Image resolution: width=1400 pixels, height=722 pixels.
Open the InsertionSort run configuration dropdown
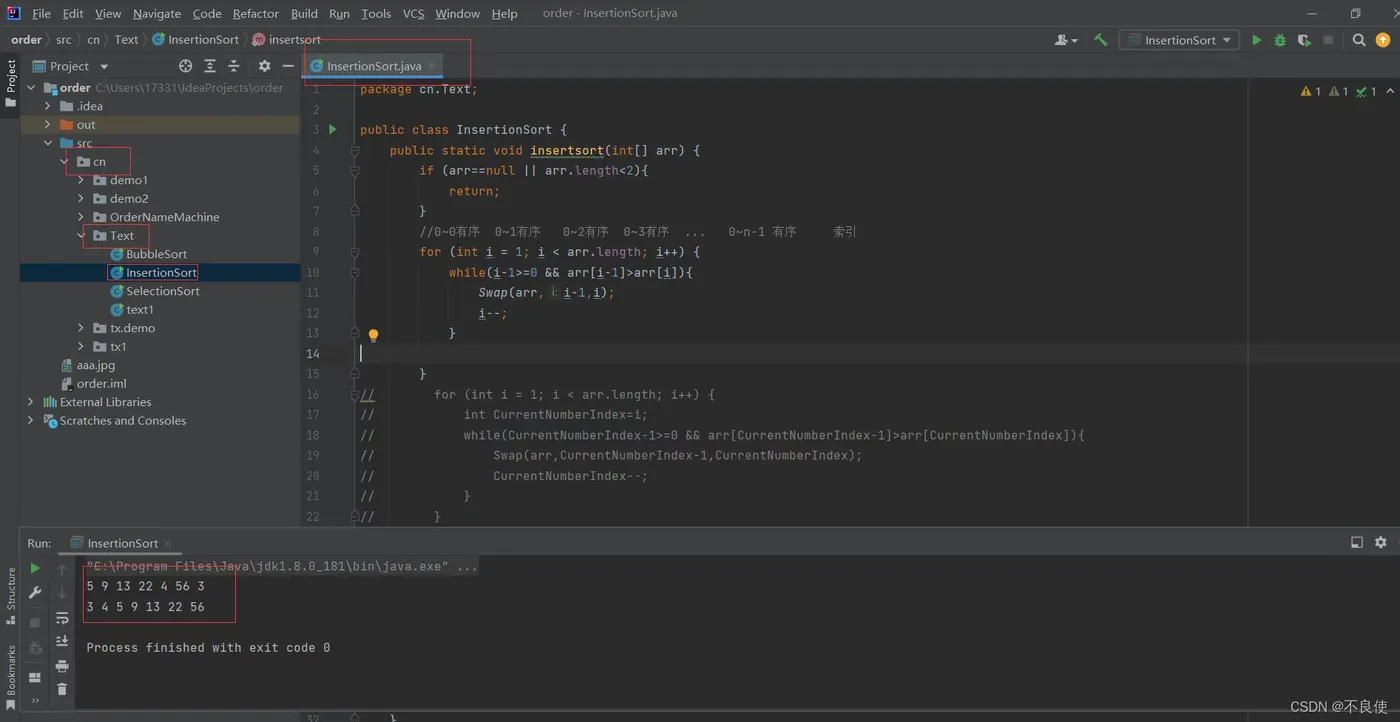[1178, 40]
